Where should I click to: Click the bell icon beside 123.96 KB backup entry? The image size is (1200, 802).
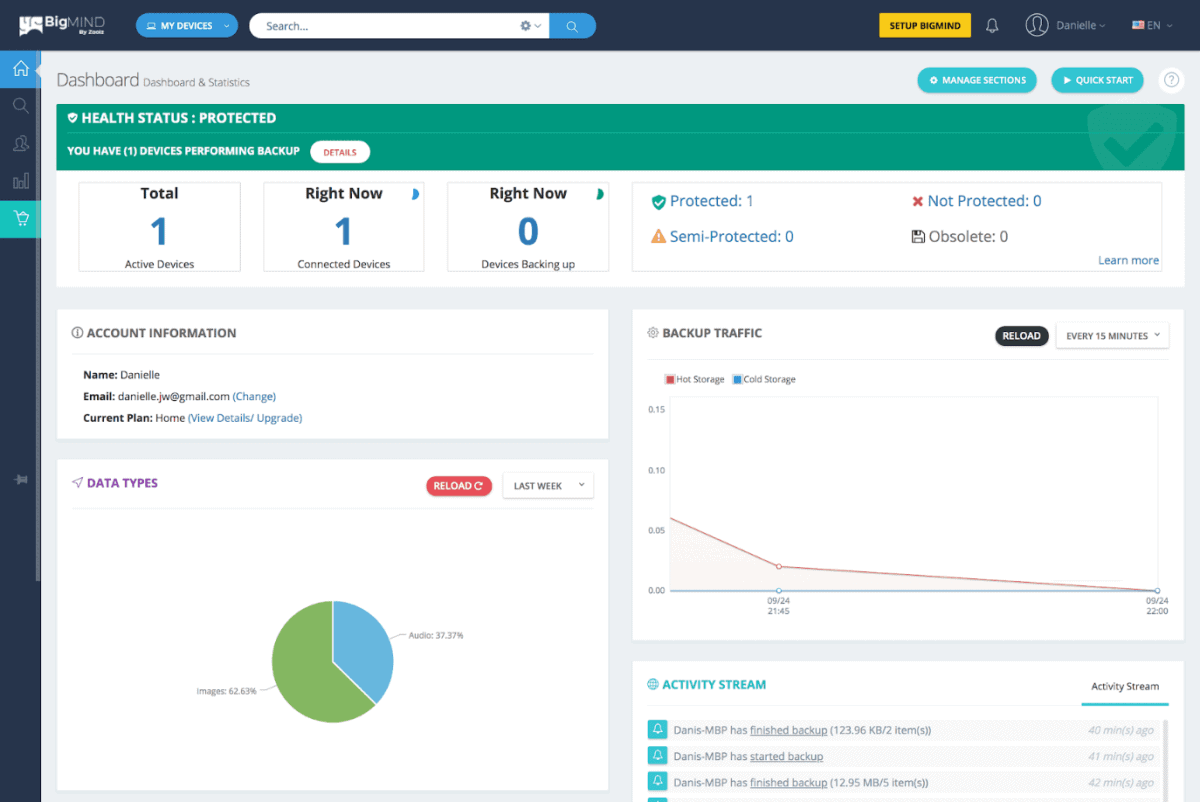658,729
